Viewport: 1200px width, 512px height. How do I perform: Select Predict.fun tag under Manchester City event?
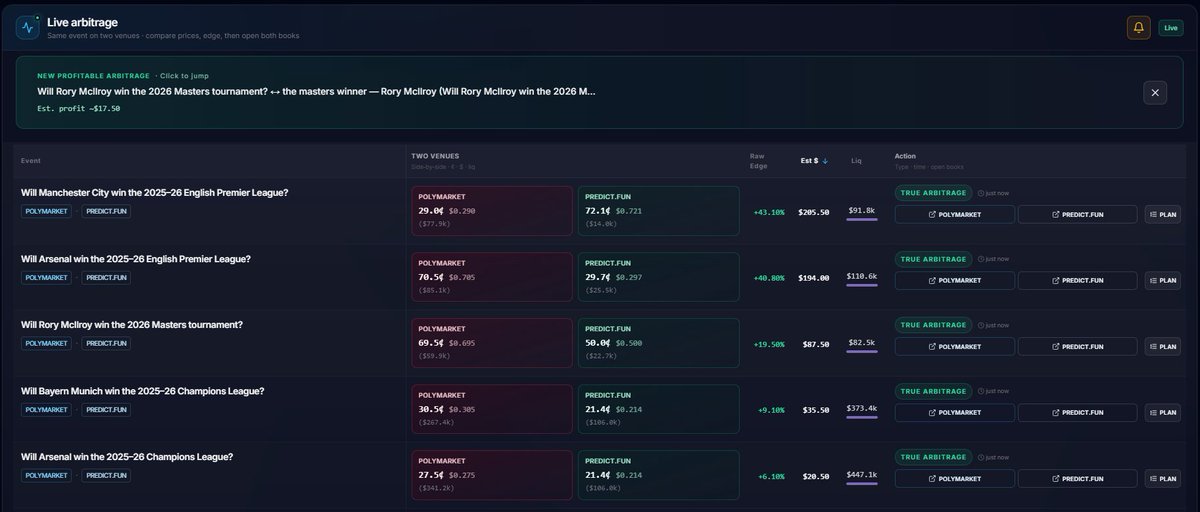coord(106,212)
